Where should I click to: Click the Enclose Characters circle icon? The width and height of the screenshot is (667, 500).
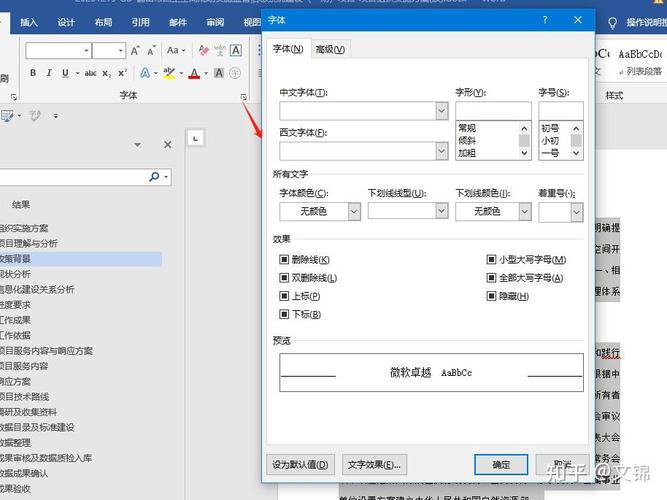235,73
